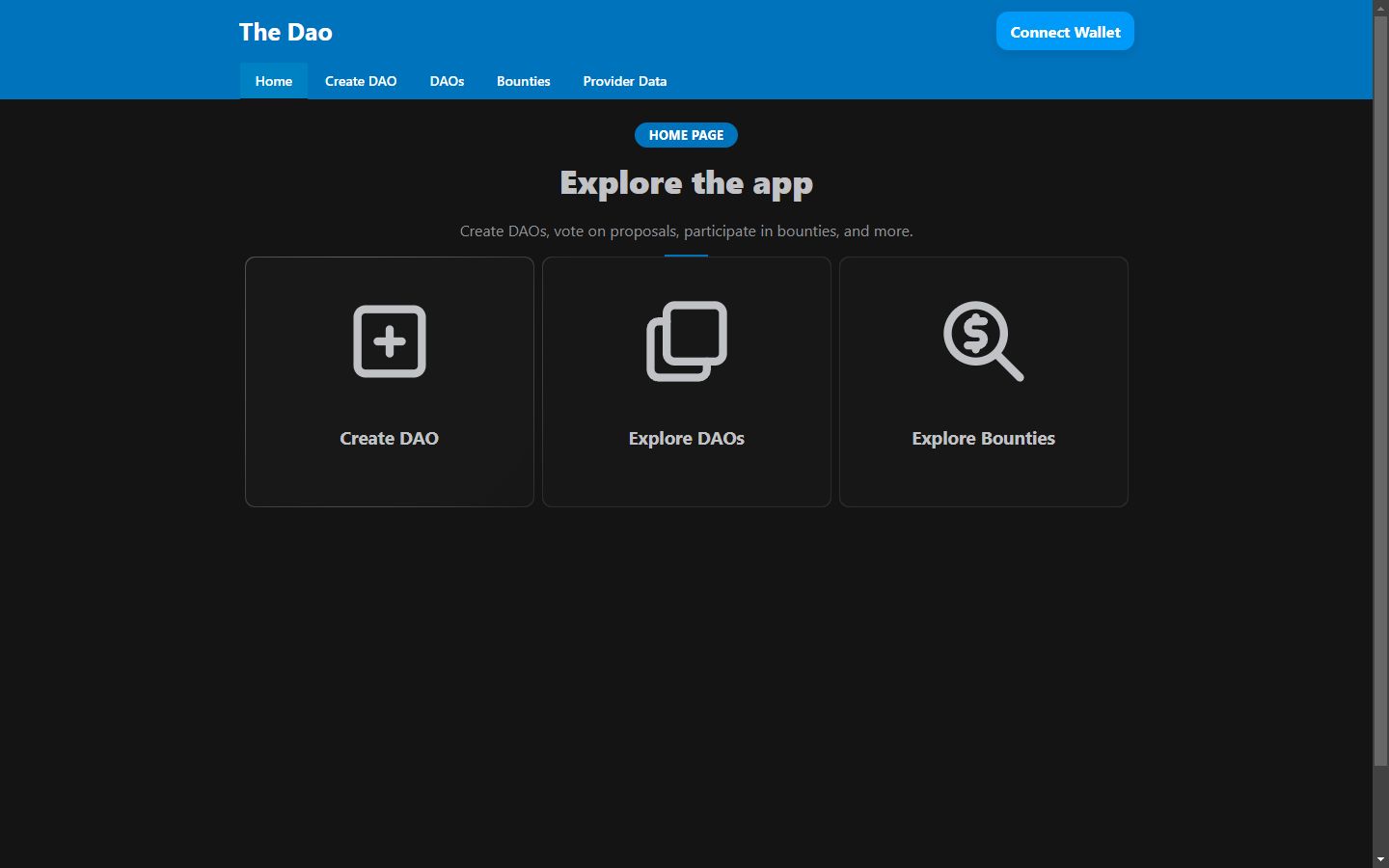The image size is (1389, 868).
Task: Click the scrollbar up arrow
Action: click(1380, 8)
